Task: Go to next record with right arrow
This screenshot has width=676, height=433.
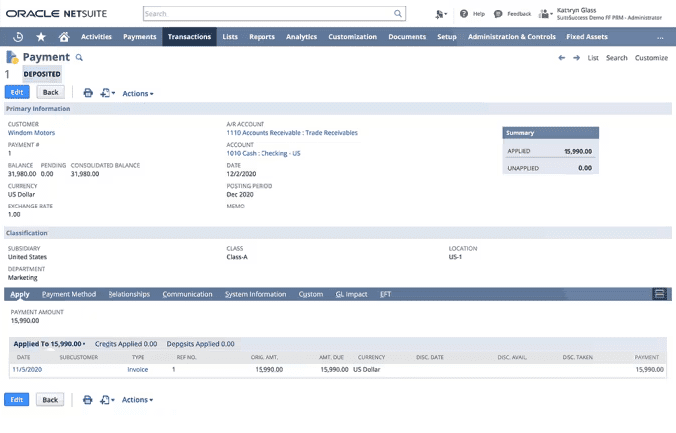Action: pyautogui.click(x=576, y=58)
